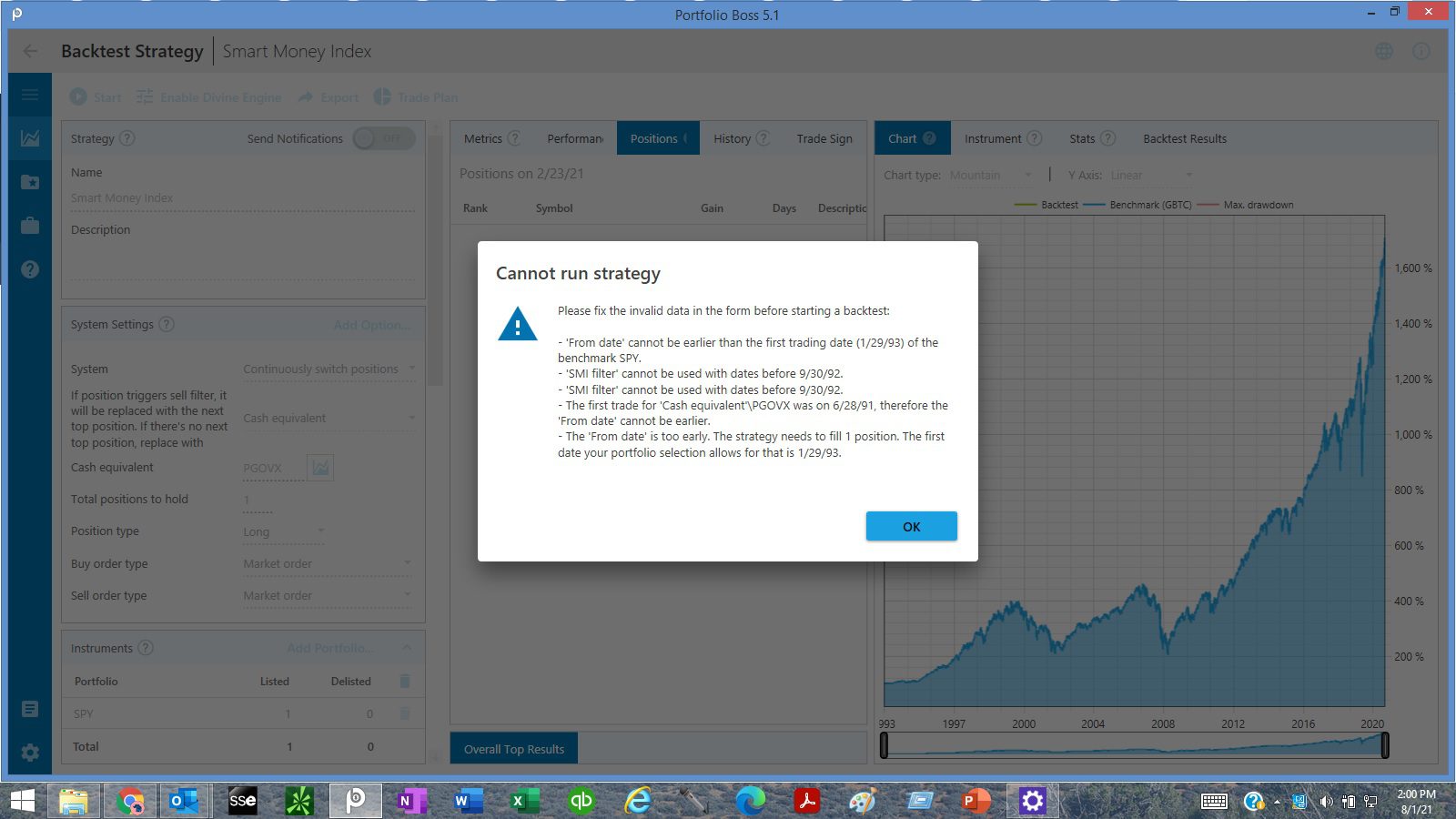Open the Cash equivalent replacement dropdown
Viewport: 1456px width, 819px height.
click(x=329, y=418)
